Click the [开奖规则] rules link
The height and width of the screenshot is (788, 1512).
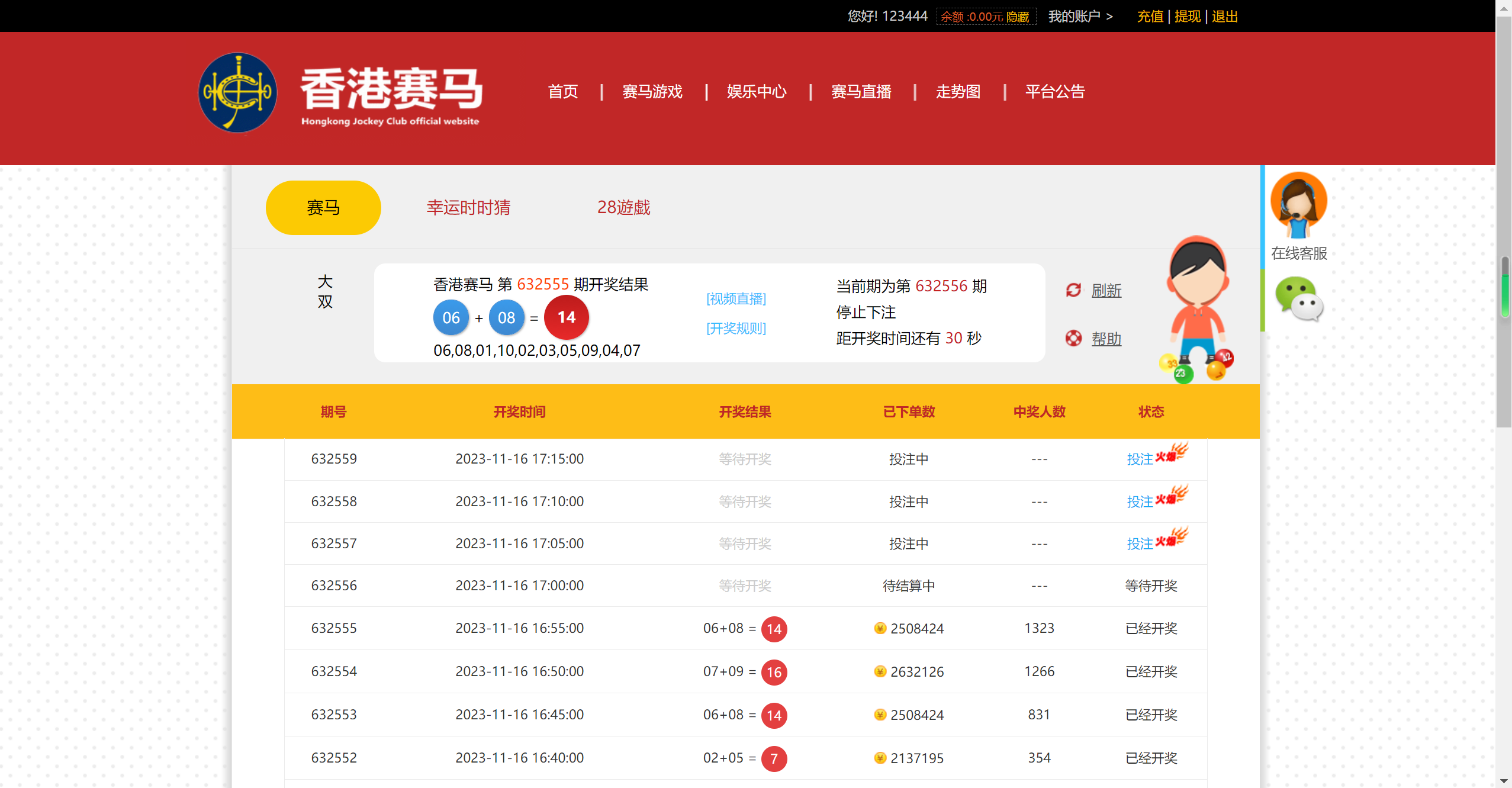pyautogui.click(x=736, y=329)
